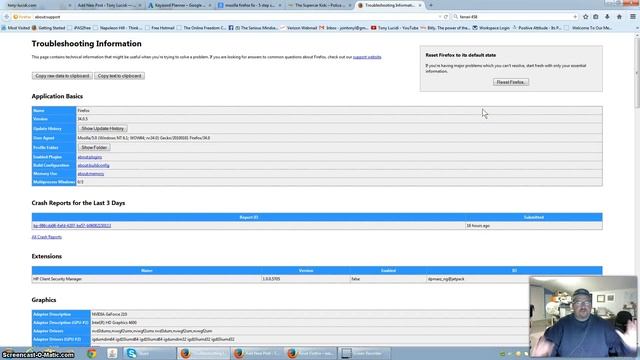Switch to Add New Post Firefox taskbar window
Screen dimensions: 640x360
pyautogui.click(x=256, y=353)
